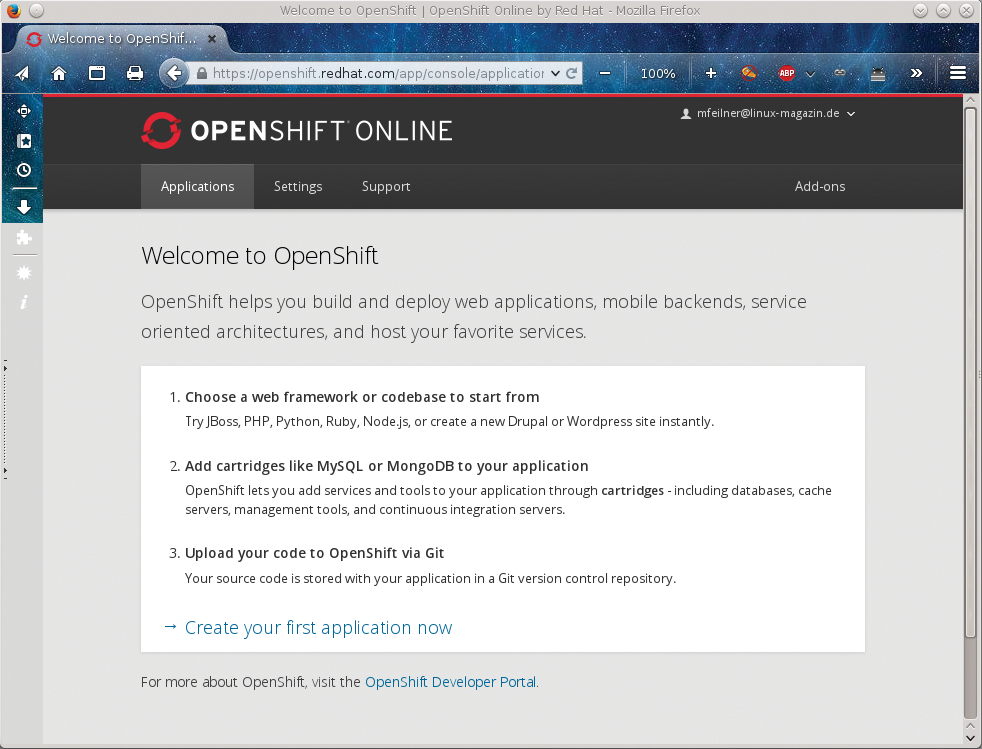This screenshot has width=982, height=749.
Task: Click the scrollbar down arrow
Action: [970, 737]
